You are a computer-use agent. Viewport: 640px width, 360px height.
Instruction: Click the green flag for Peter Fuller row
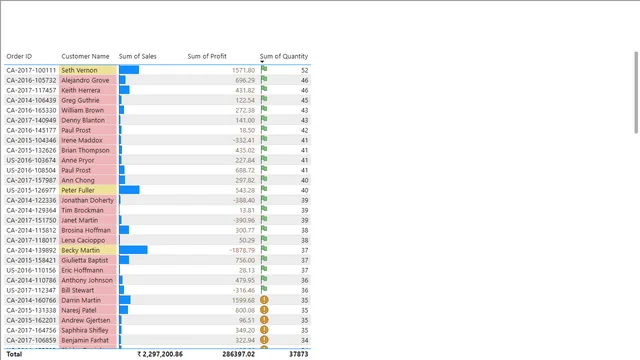tap(264, 190)
